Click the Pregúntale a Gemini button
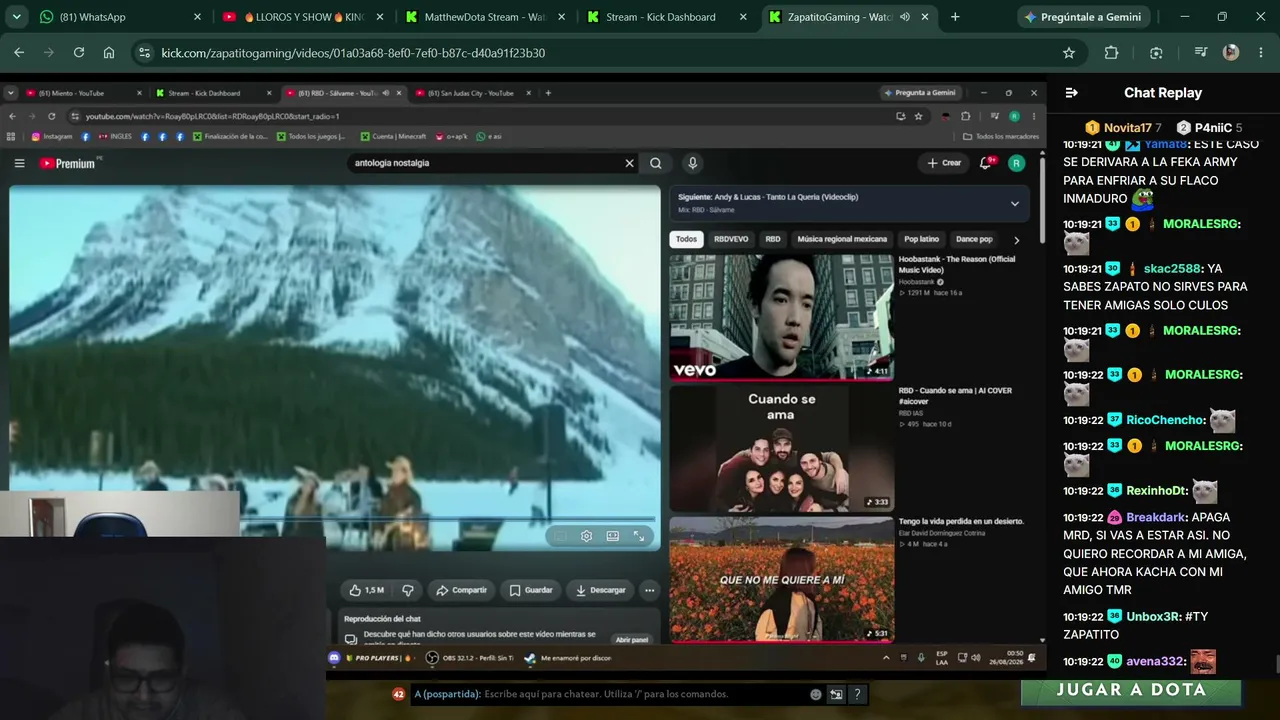Screen dimensions: 1280x720 [1083, 17]
